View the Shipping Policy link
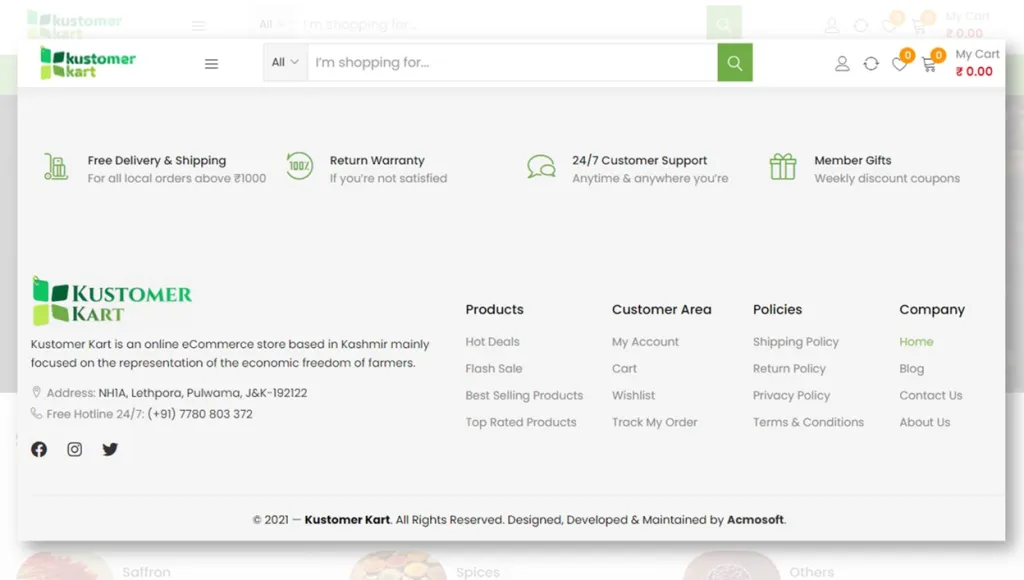Screen dimensions: 1024x580 [795, 342]
